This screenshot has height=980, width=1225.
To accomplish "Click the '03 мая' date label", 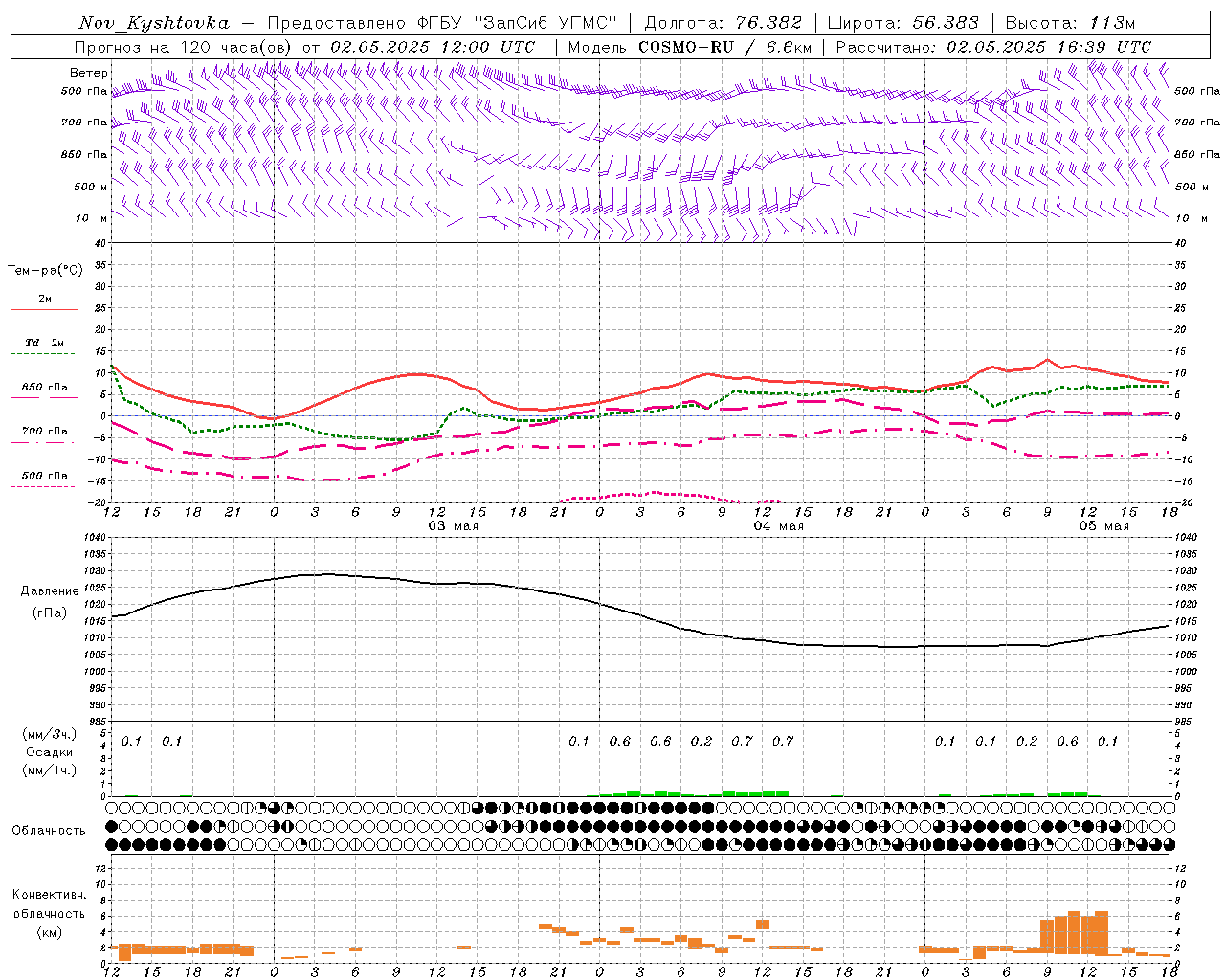I will [x=453, y=526].
